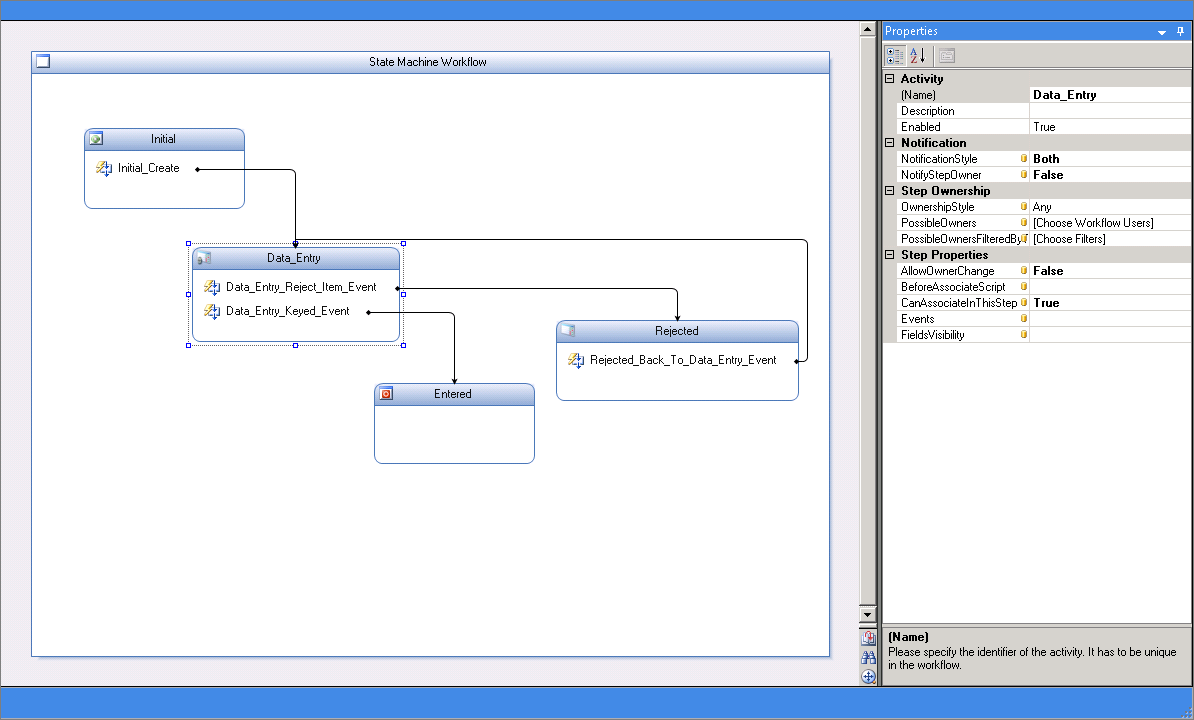This screenshot has width=1194, height=720.
Task: Click the Events yellow marker icon
Action: pos(1024,318)
